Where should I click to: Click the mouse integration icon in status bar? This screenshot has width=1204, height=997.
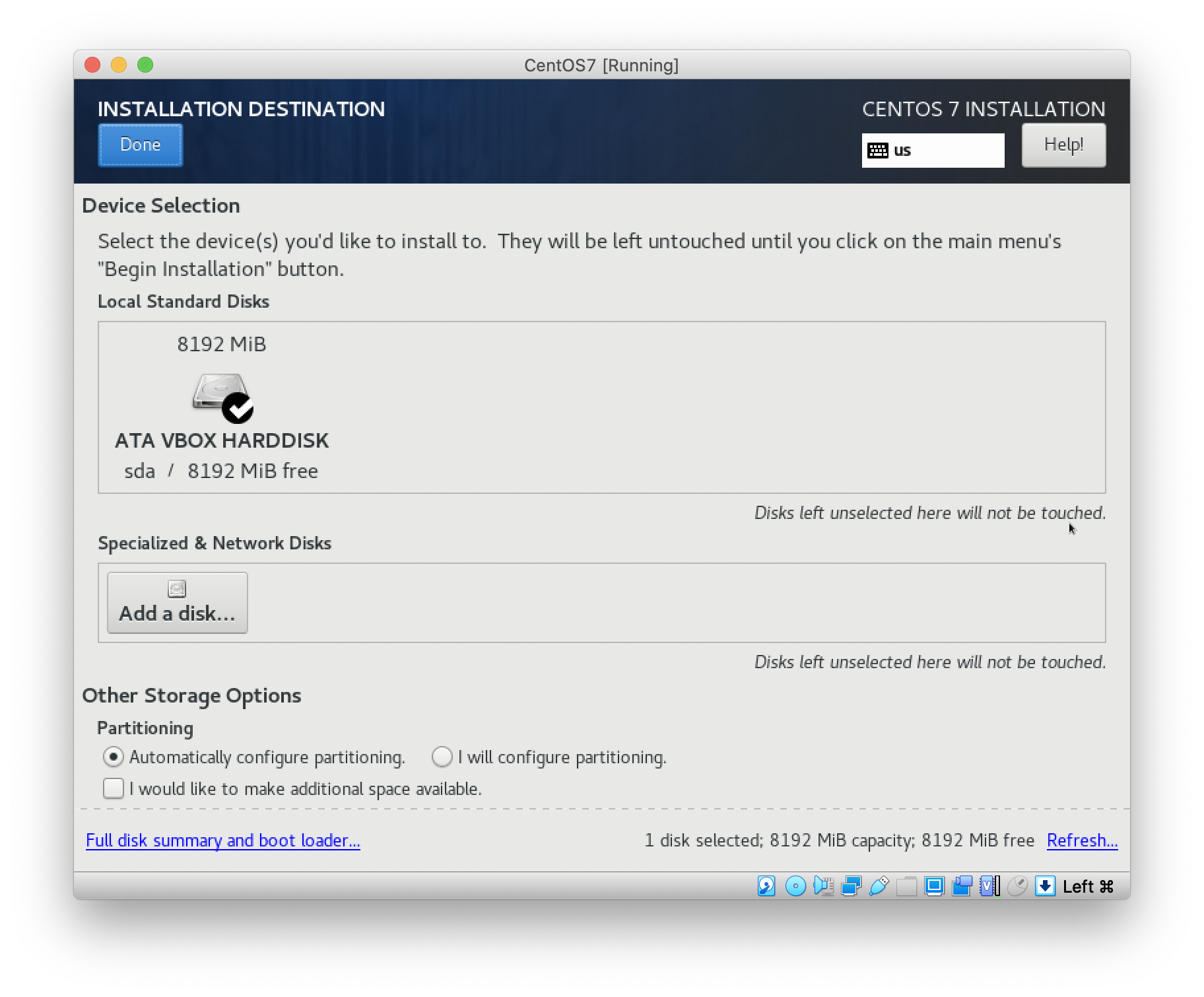click(1017, 886)
